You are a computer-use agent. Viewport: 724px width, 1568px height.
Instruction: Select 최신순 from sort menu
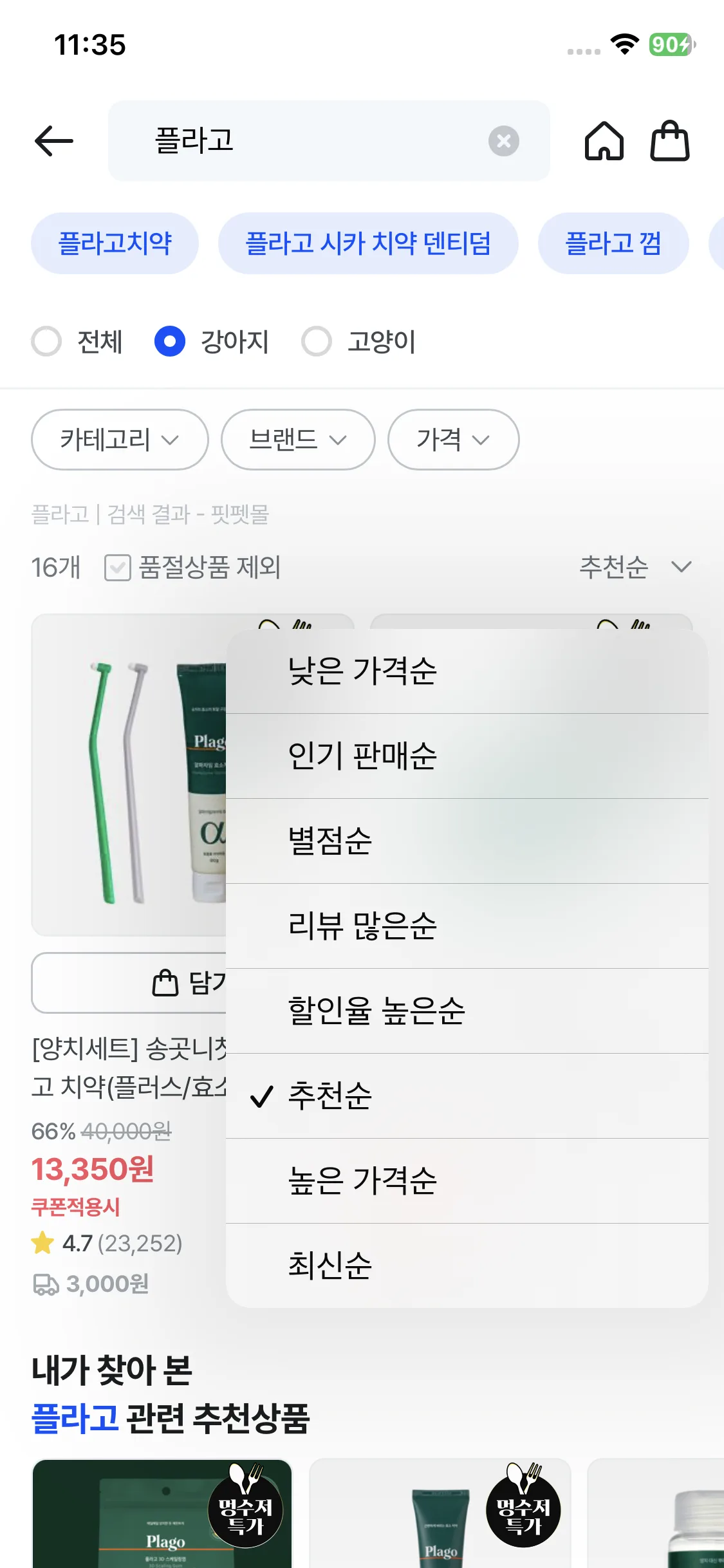330,1265
